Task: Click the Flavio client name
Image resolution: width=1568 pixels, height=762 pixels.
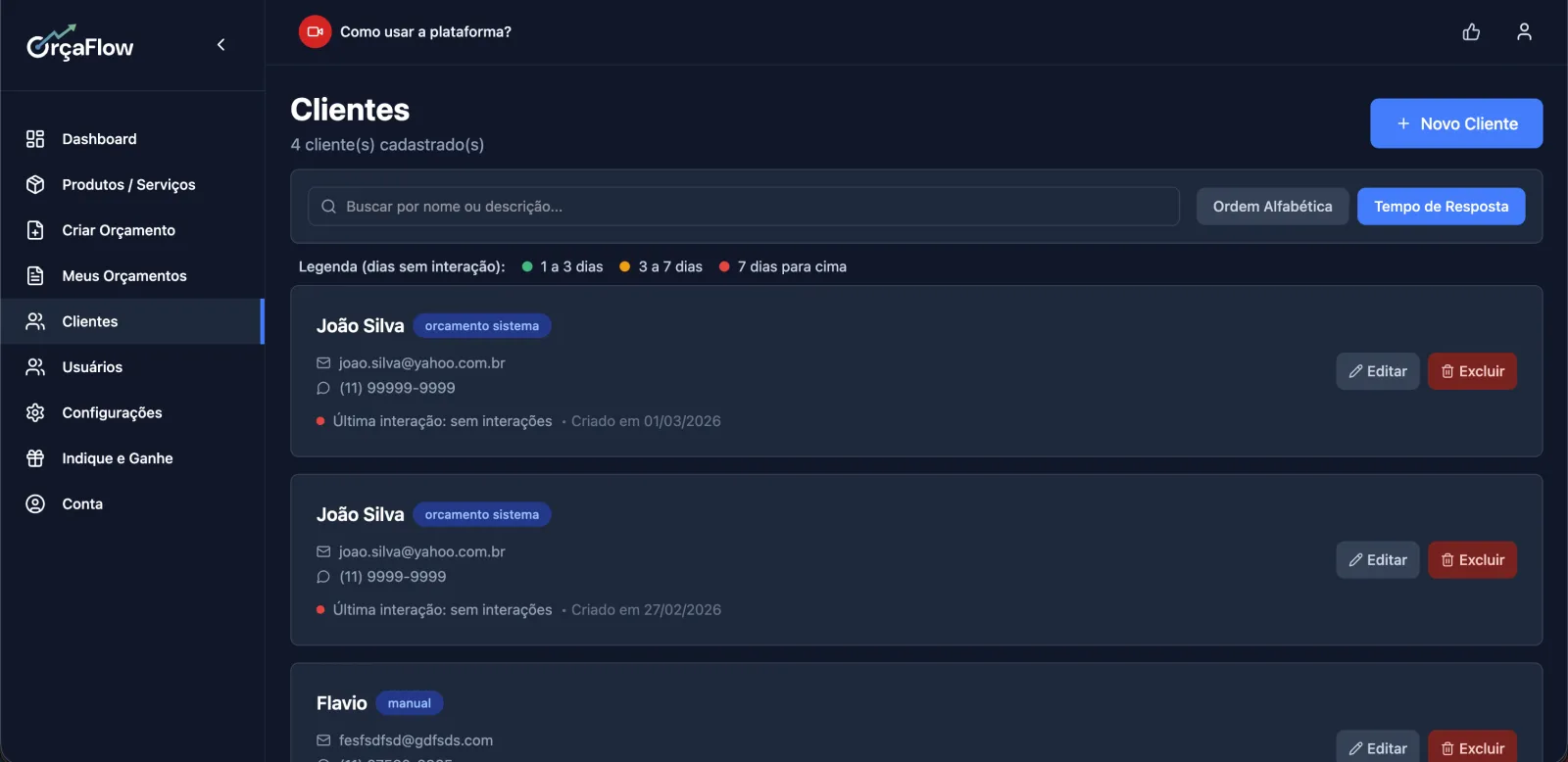Action: click(342, 703)
